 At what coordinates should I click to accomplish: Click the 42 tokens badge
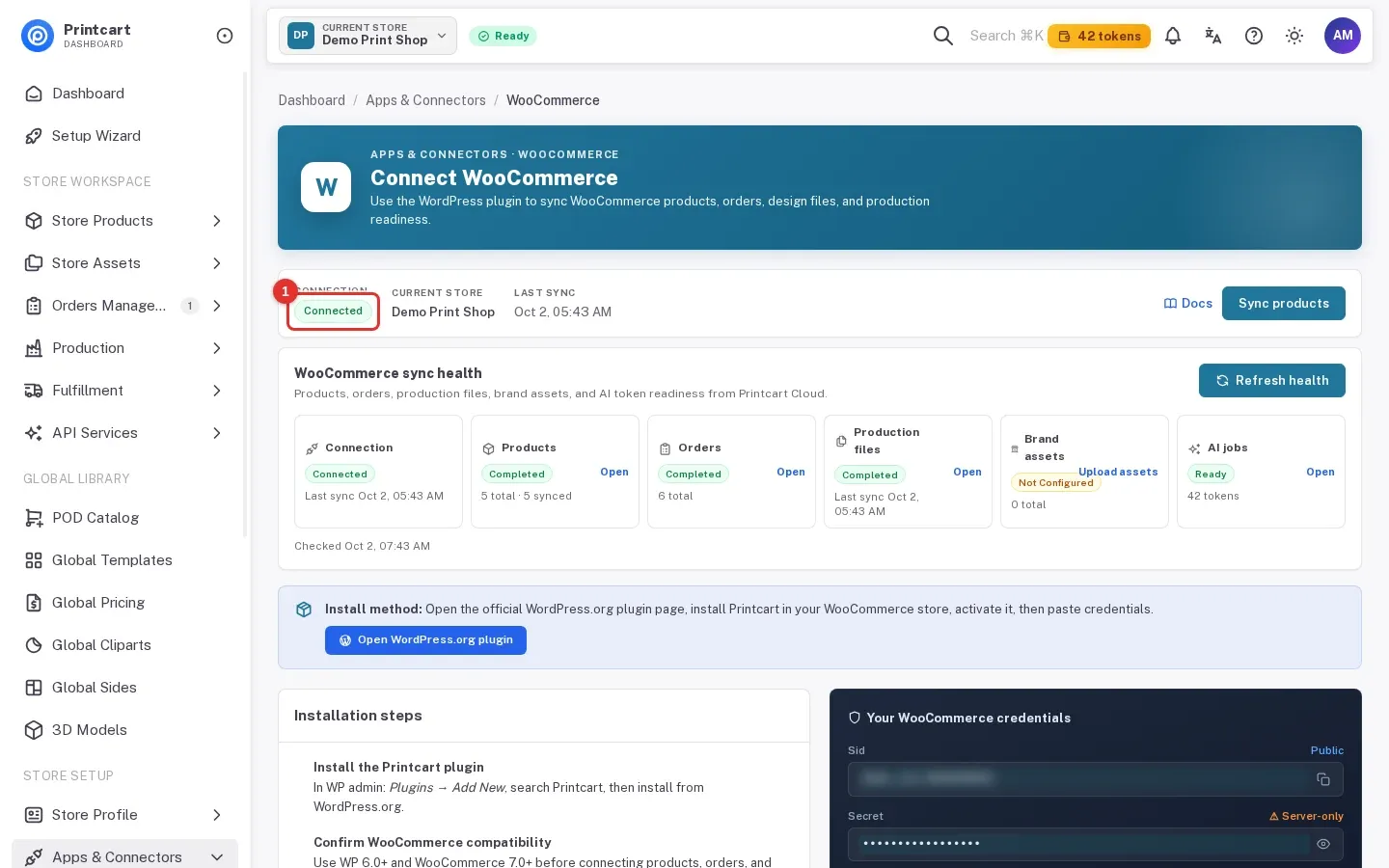1099,37
